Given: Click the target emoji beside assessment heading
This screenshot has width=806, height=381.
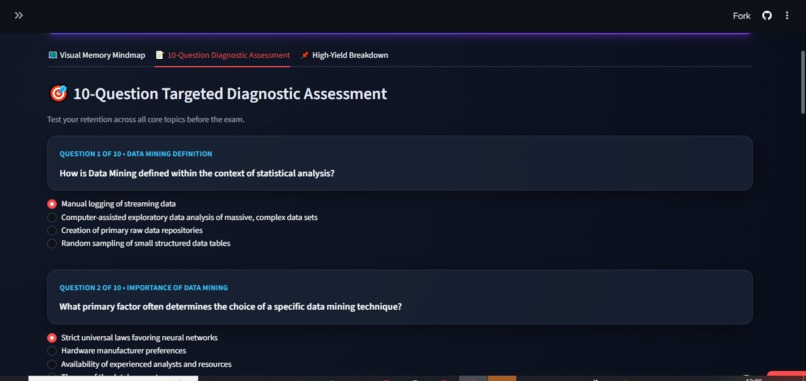Looking at the screenshot, I should click(59, 94).
